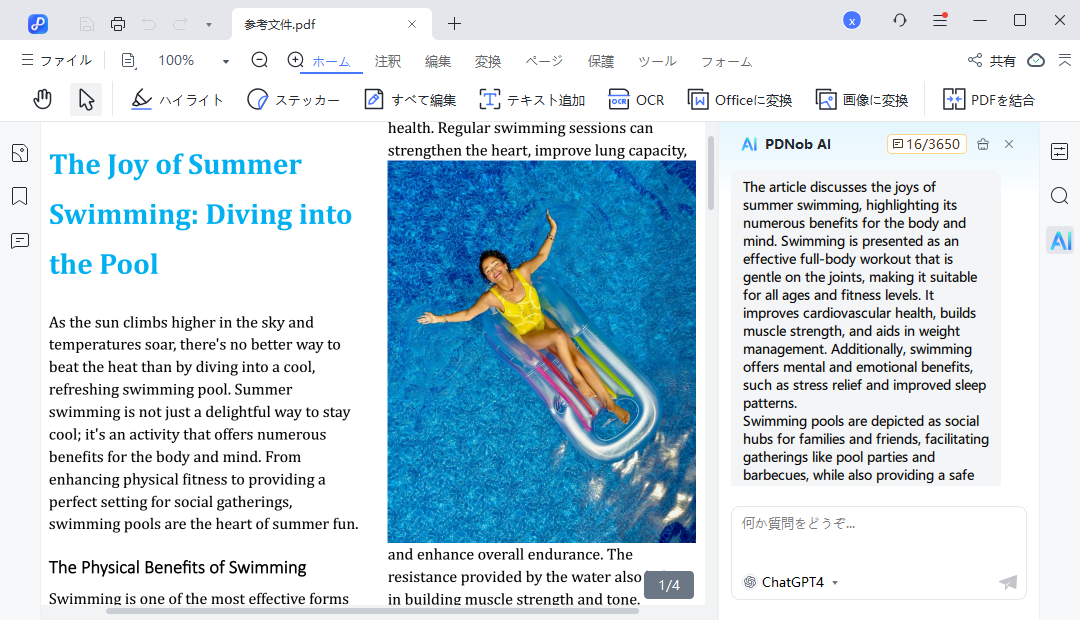Clear the PDNob AI chat history
This screenshot has width=1080, height=620.
click(x=983, y=144)
